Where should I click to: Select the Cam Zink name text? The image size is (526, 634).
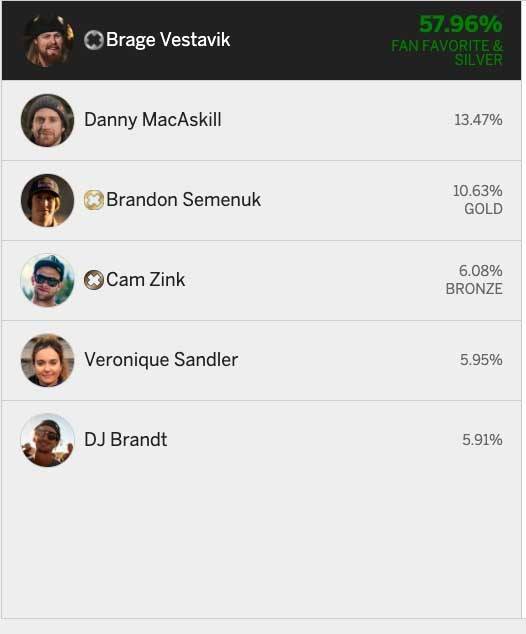[146, 279]
